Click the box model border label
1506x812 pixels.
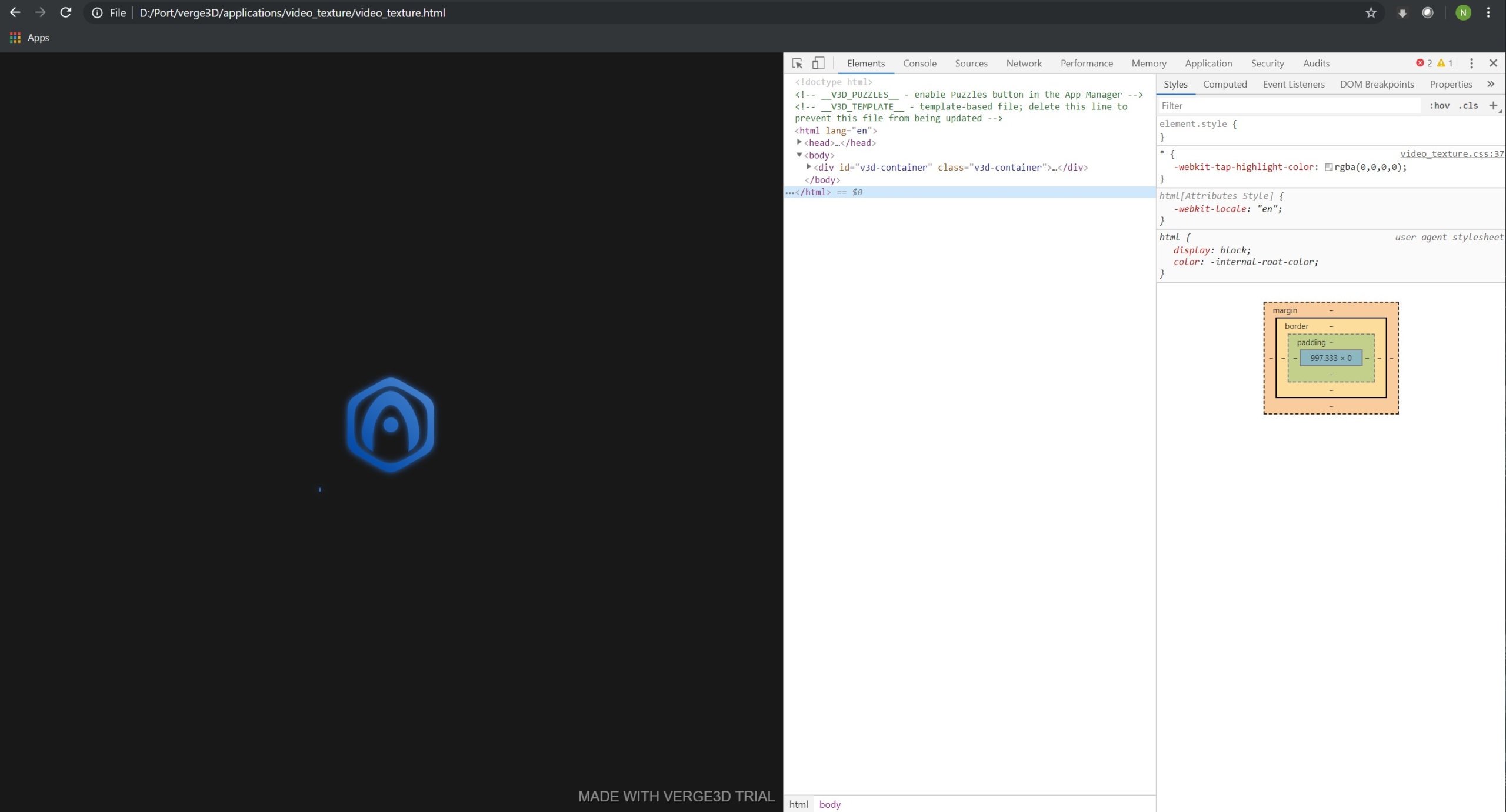click(1296, 326)
